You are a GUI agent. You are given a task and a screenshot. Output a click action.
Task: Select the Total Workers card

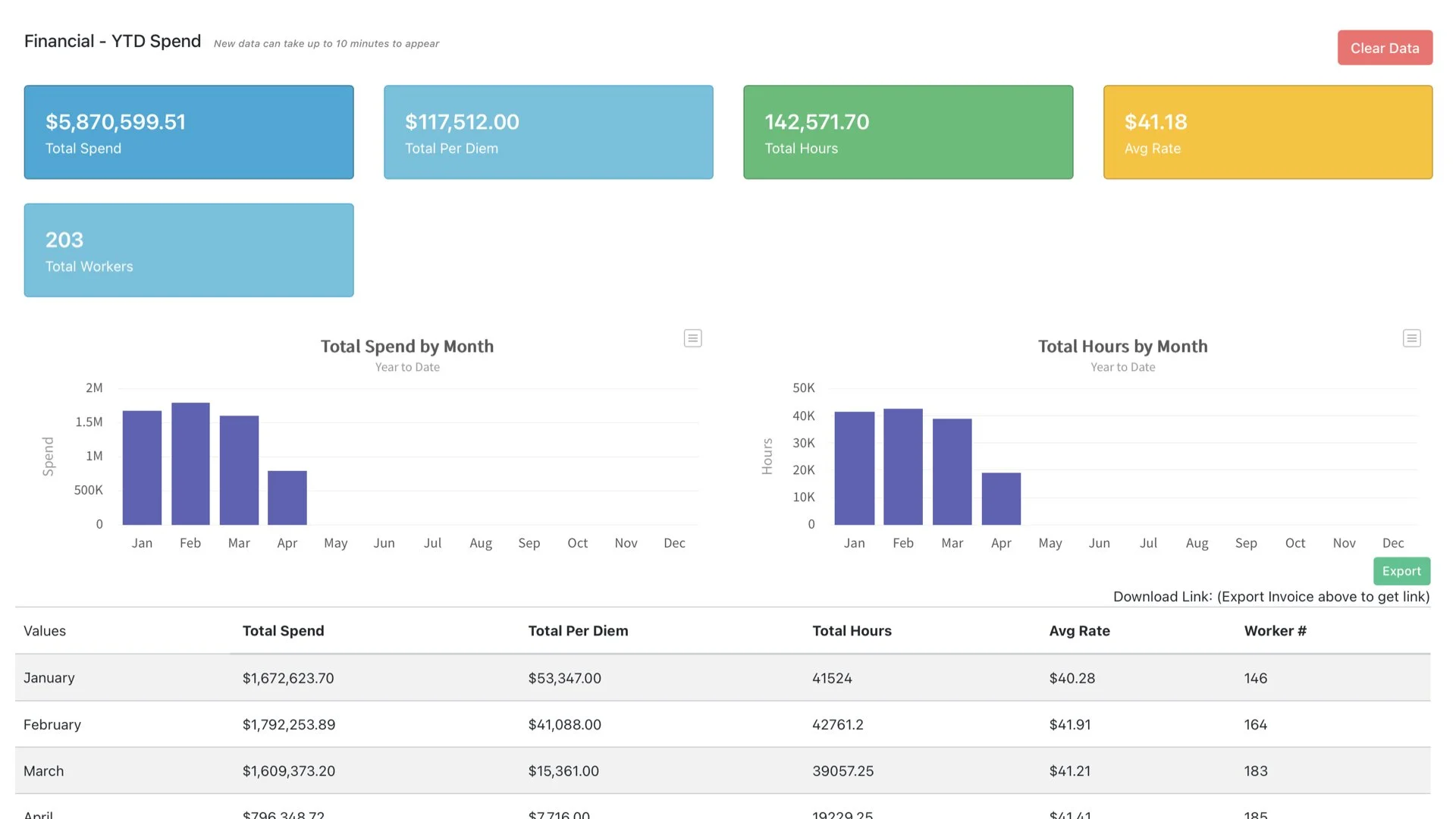click(189, 249)
